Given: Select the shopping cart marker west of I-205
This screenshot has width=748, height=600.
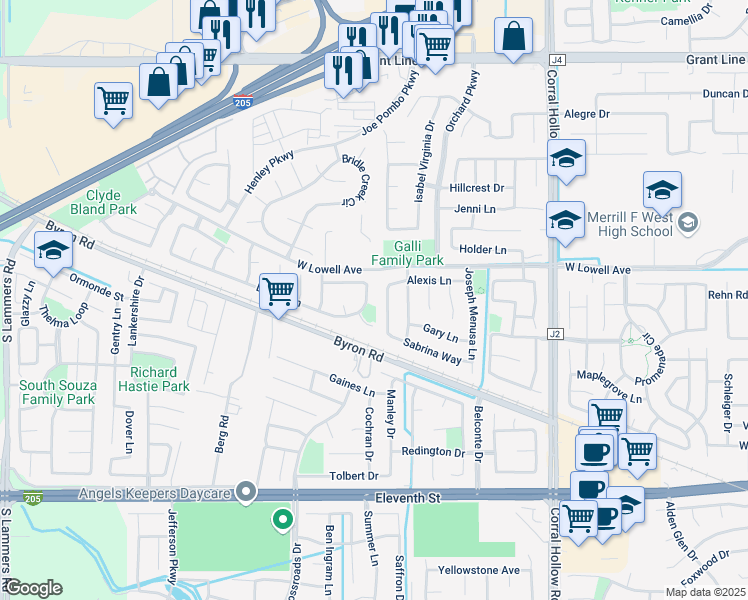Looking at the screenshot, I should tap(114, 102).
